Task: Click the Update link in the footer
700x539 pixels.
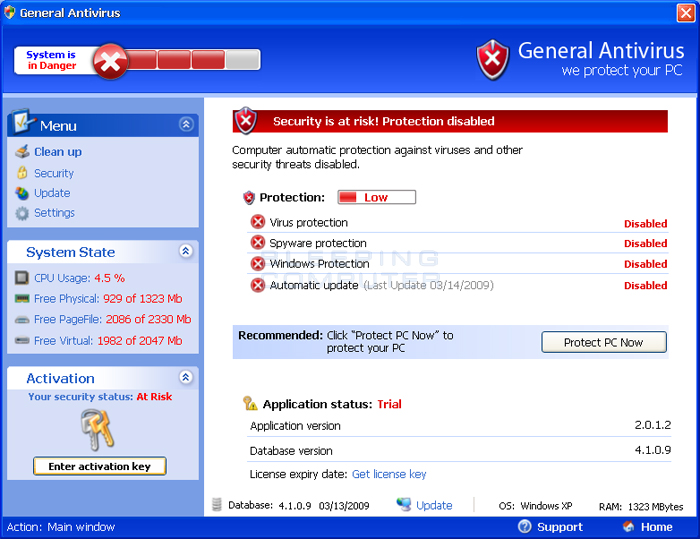Action: pos(434,505)
